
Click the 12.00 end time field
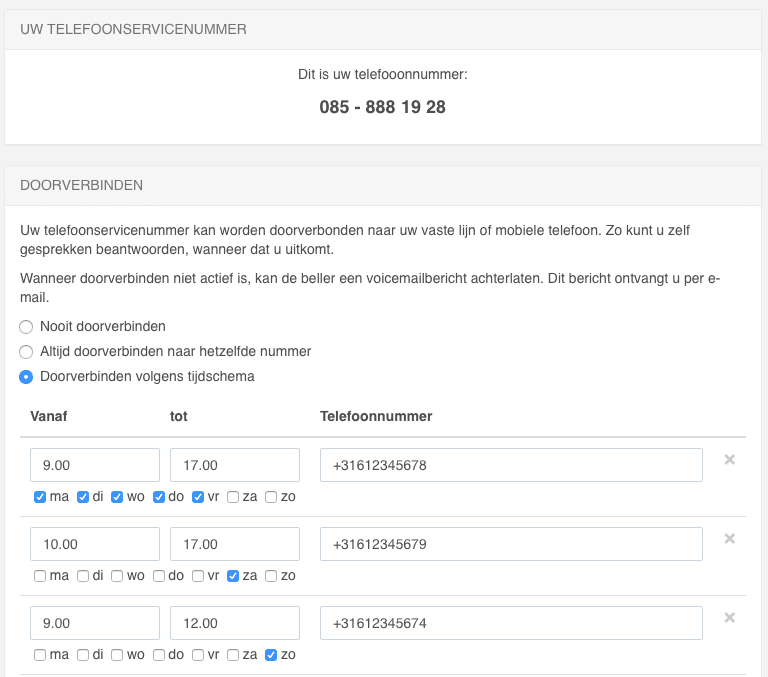click(x=235, y=623)
